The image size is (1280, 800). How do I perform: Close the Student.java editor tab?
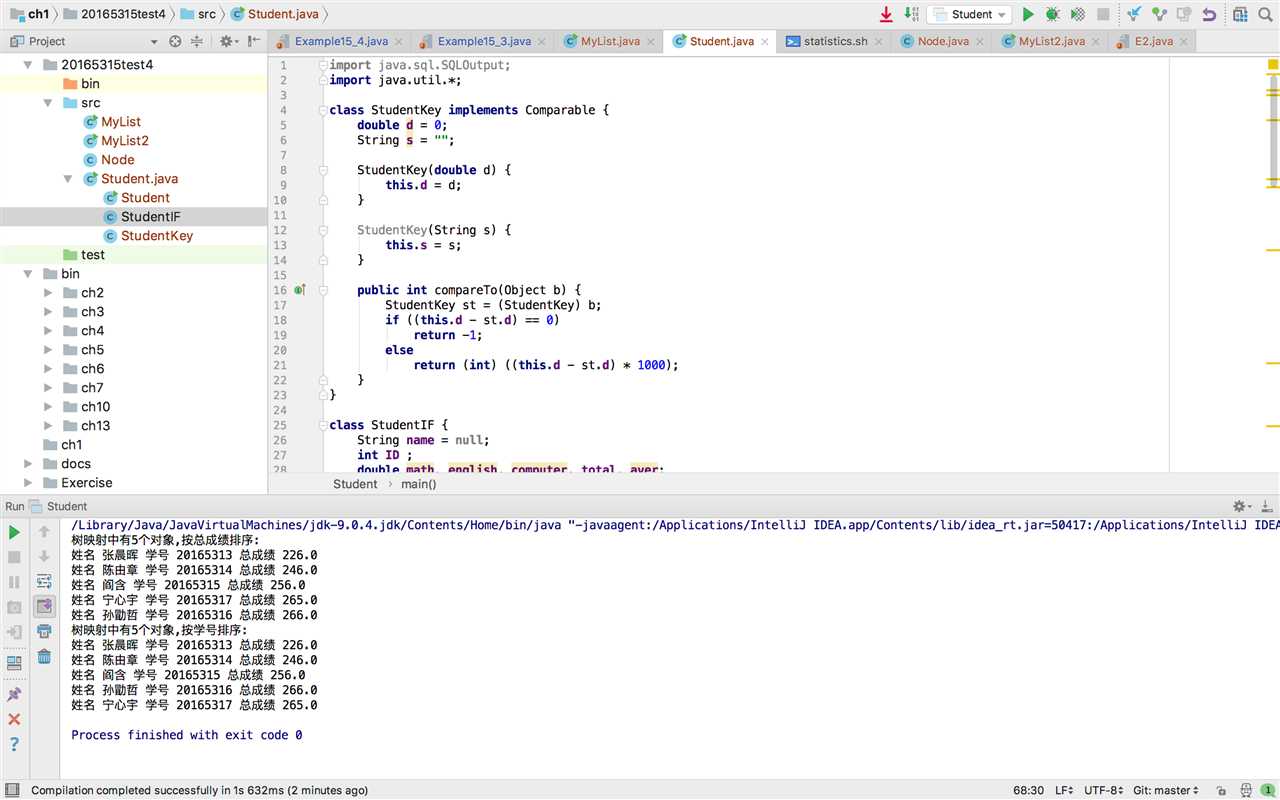[x=765, y=42]
